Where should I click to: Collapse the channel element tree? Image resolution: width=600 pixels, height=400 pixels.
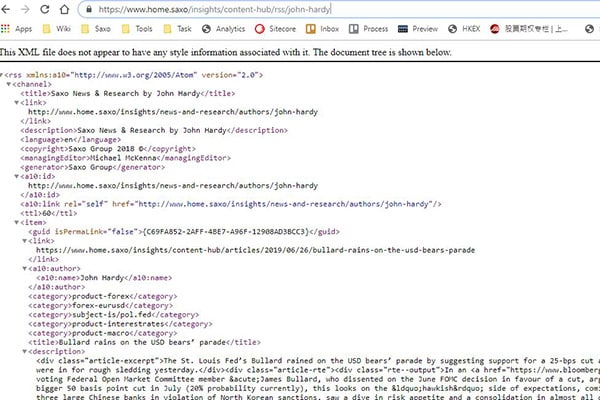tap(10, 85)
